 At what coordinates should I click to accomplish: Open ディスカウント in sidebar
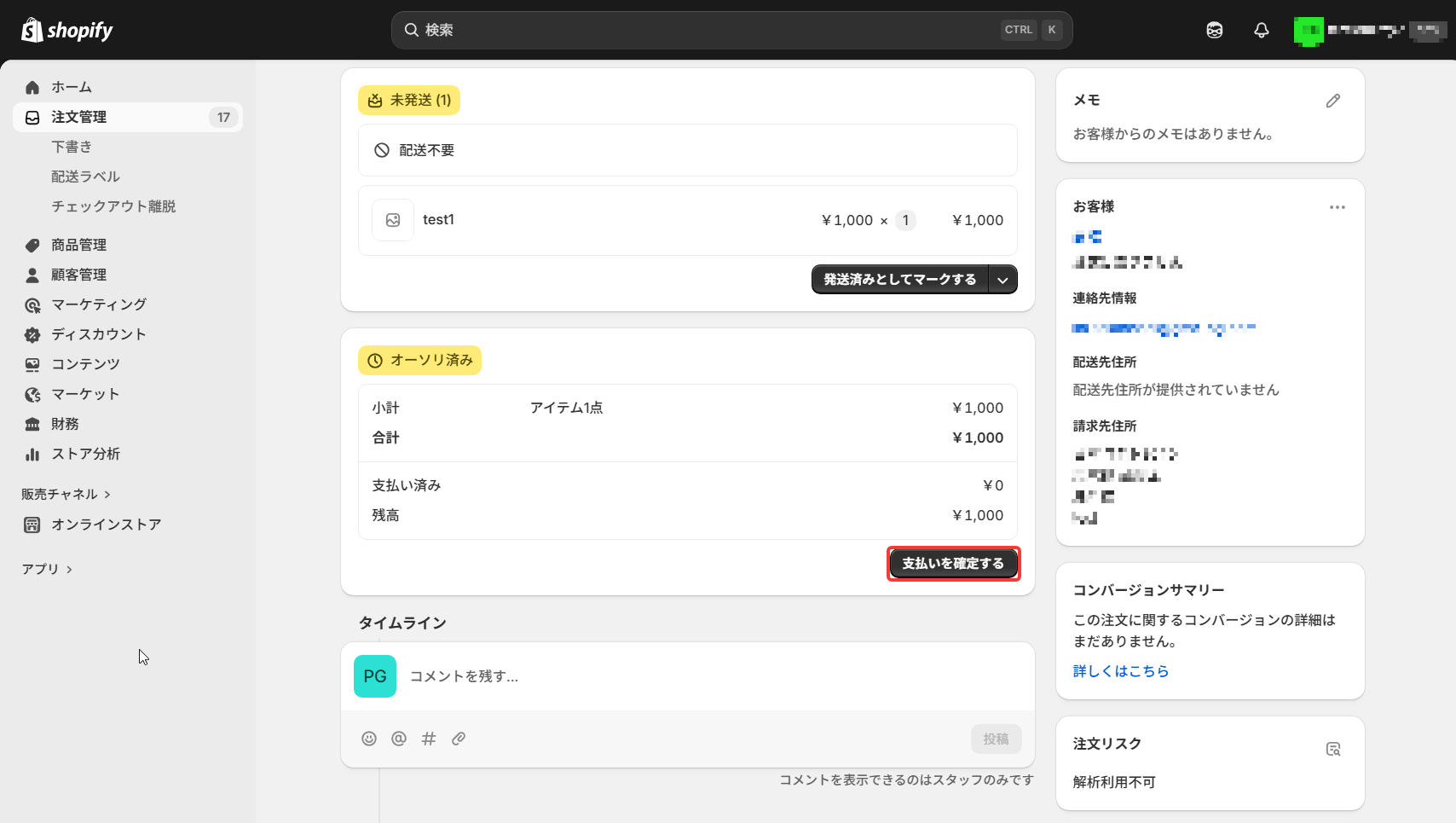128,334
